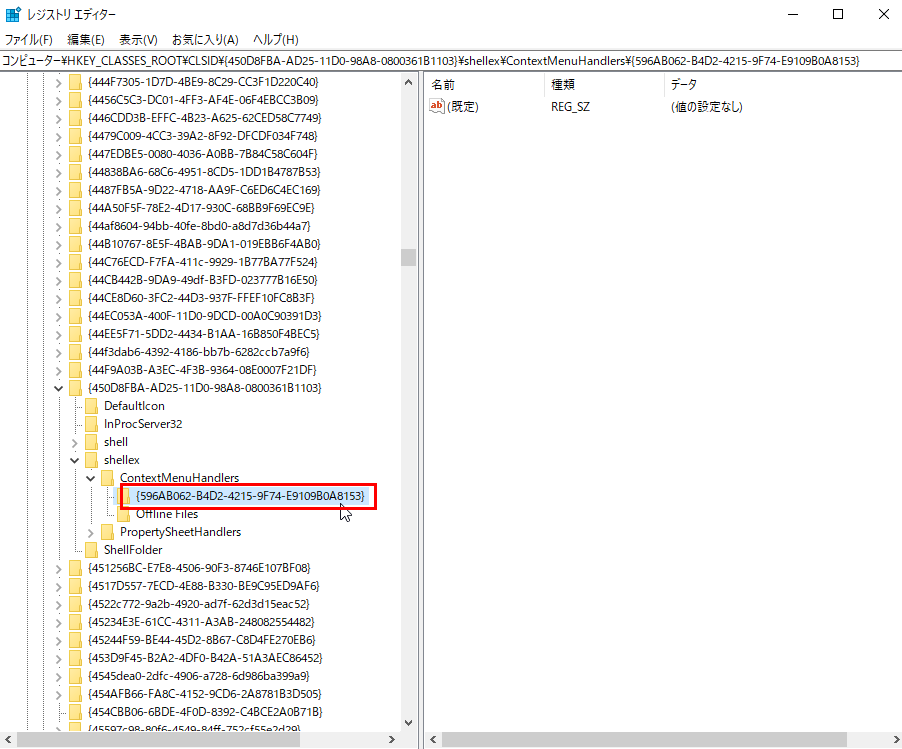The image size is (902, 749).
Task: Click the folder icon of {4487FB5A-9D22-4718-AA9F-C6ED6C4EC169}
Action: 75,190
